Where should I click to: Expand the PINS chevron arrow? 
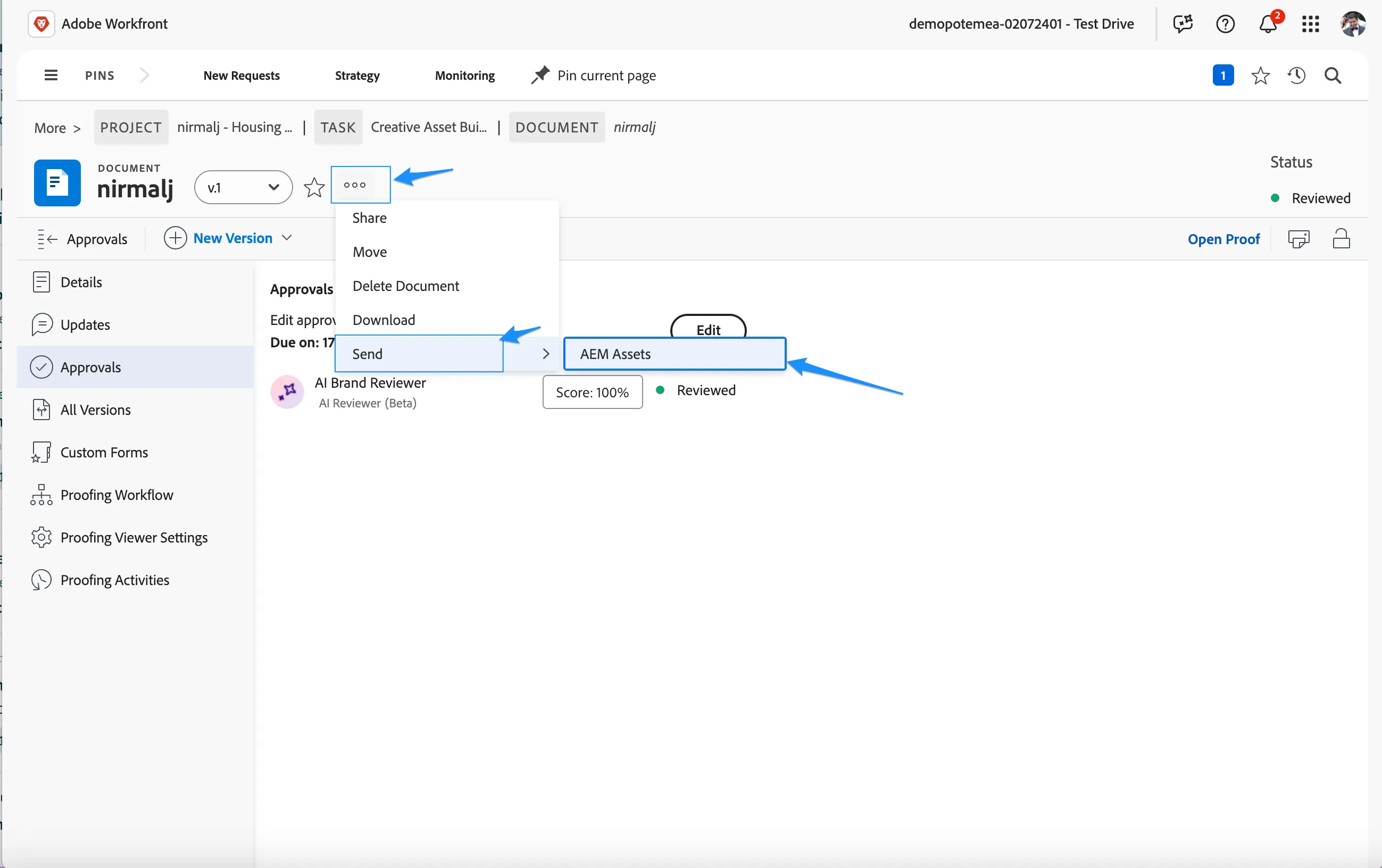pyautogui.click(x=145, y=75)
